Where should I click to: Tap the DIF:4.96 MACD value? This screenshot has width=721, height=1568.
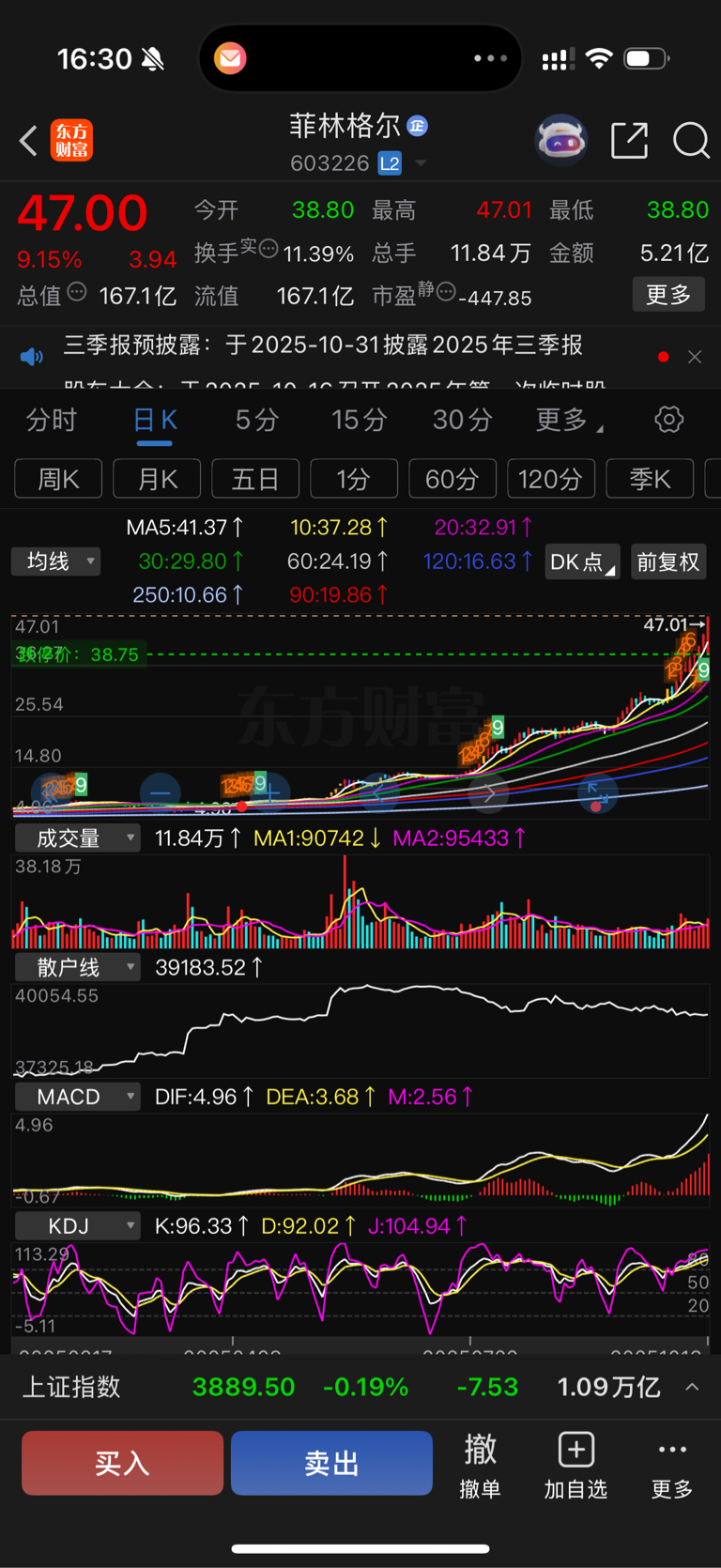pos(204,1097)
